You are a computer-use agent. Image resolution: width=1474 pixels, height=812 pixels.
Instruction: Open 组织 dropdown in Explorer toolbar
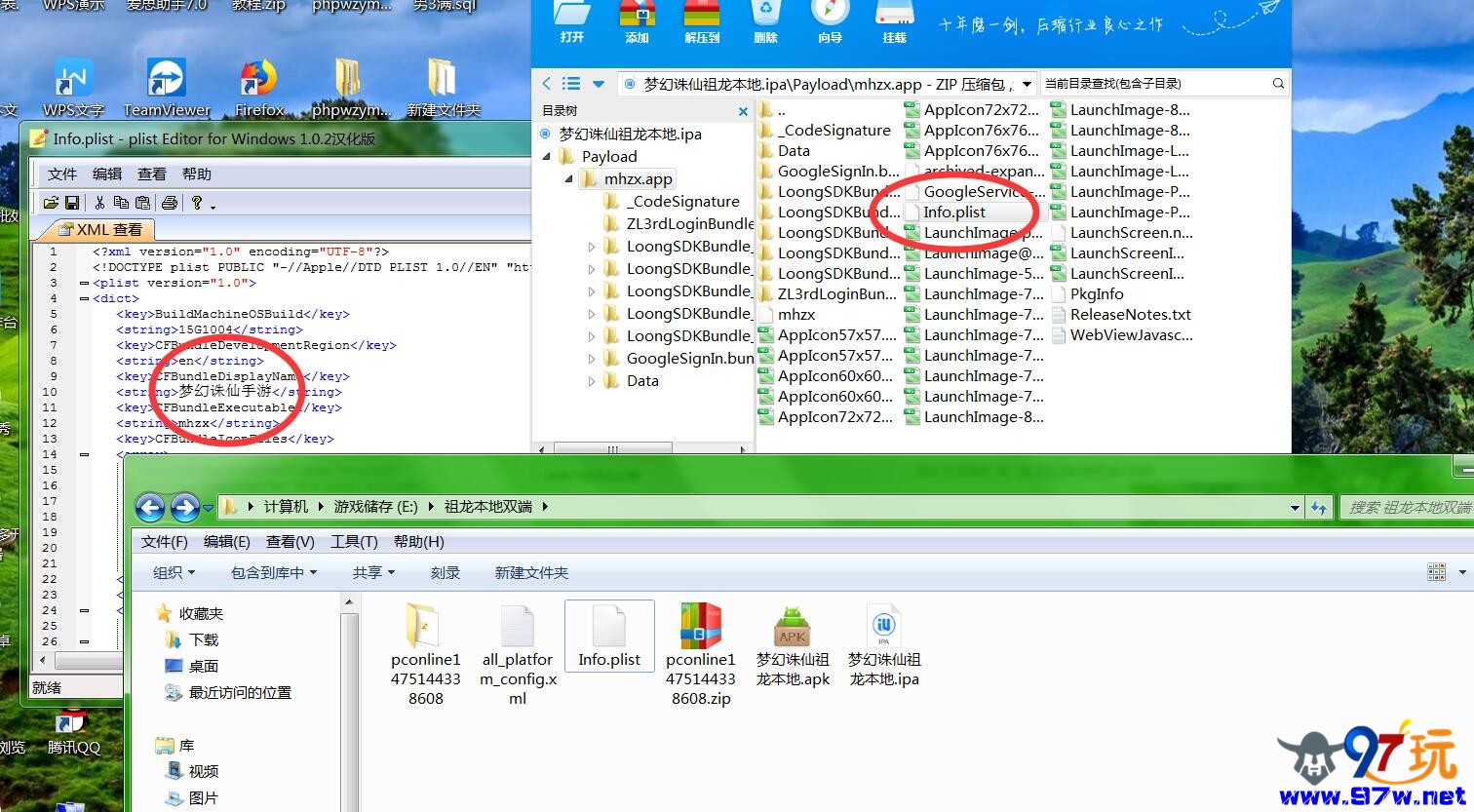pyautogui.click(x=174, y=572)
